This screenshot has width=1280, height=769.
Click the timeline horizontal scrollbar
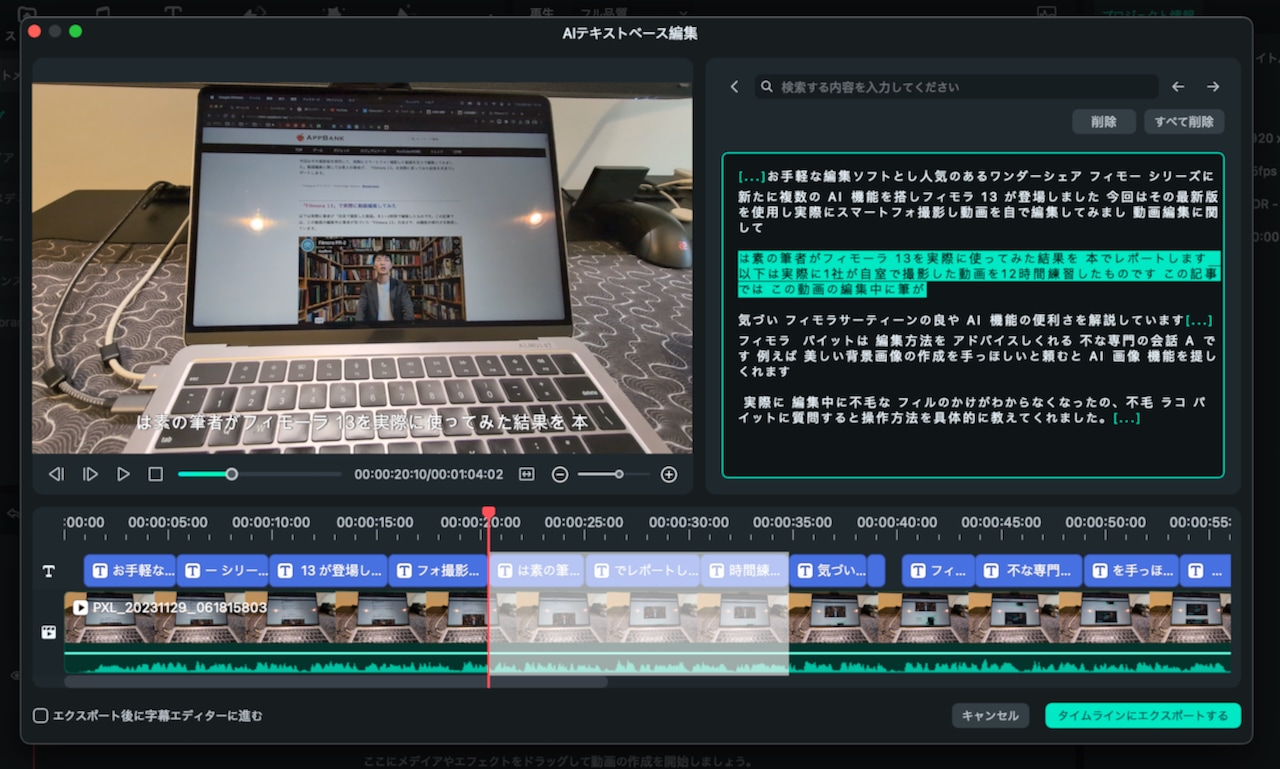[335, 682]
